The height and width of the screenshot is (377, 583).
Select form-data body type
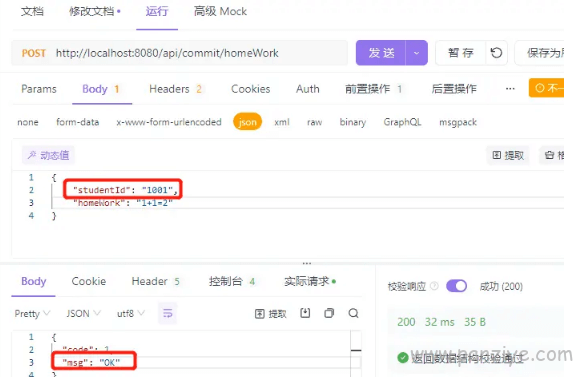click(x=78, y=122)
